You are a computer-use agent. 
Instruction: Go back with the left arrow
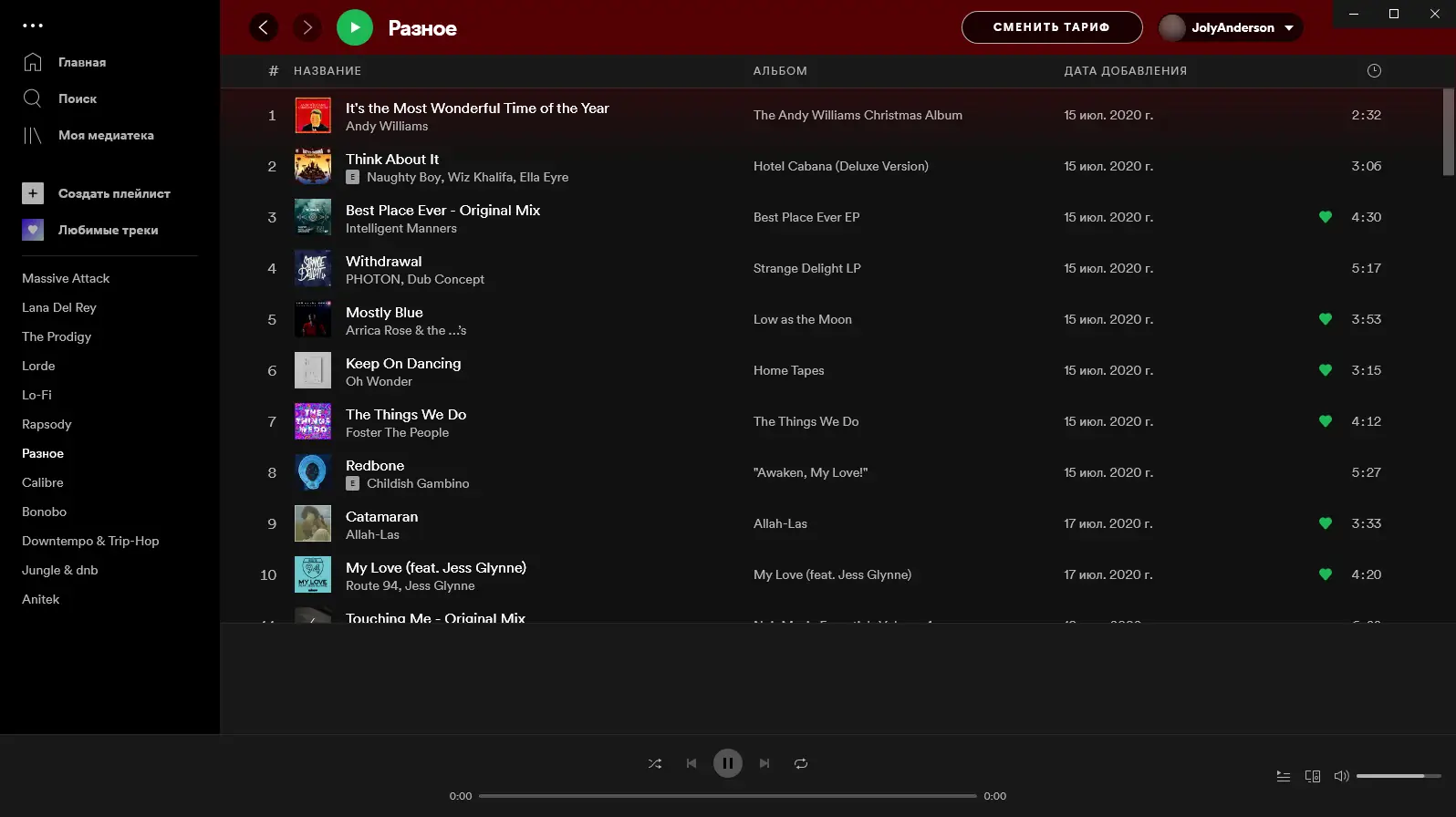coord(264,27)
